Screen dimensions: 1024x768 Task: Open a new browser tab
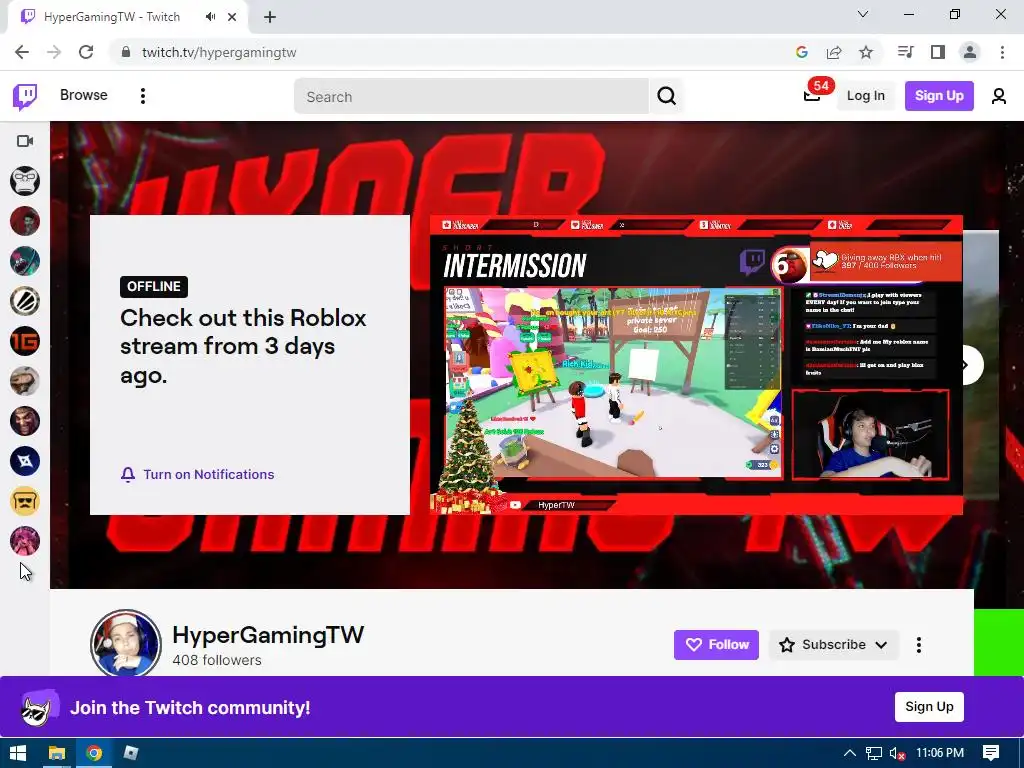(x=270, y=17)
